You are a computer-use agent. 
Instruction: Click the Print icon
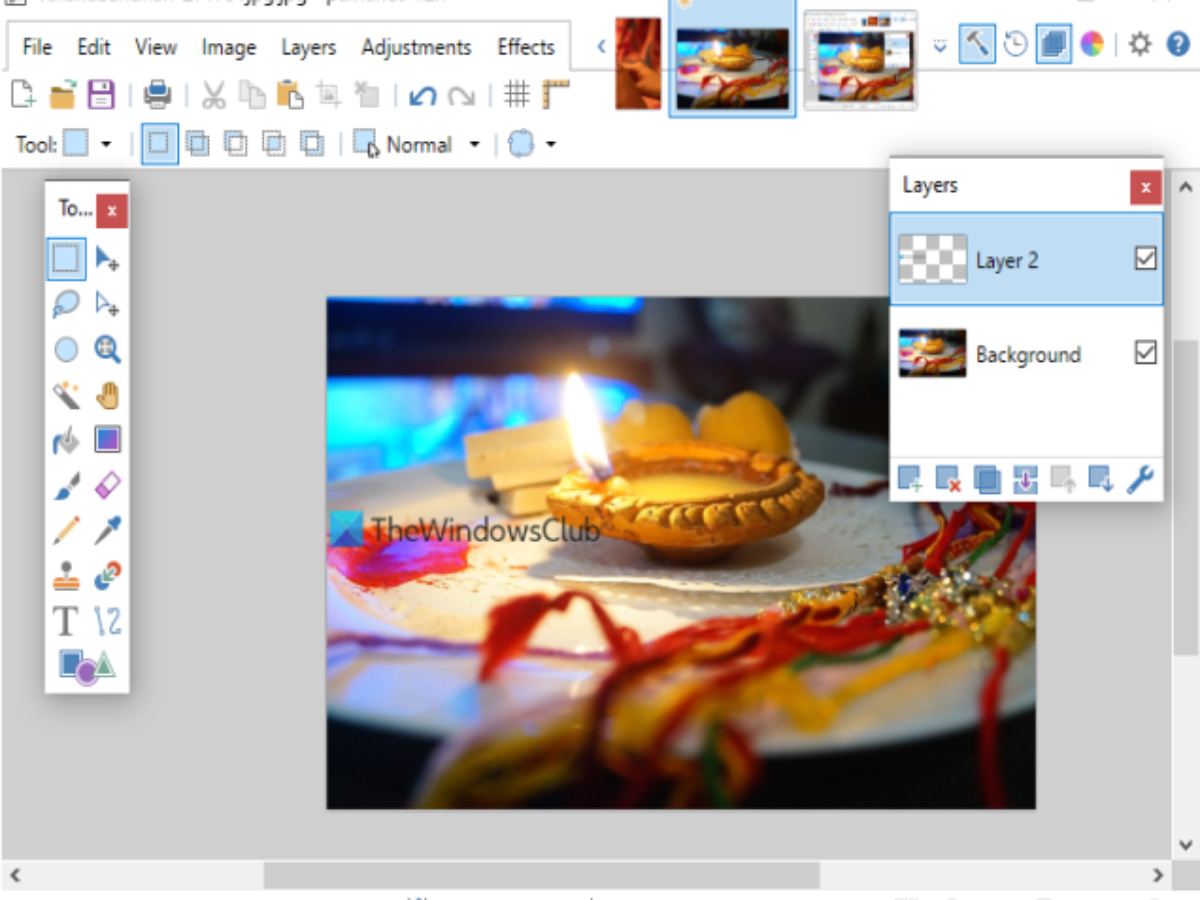tap(157, 95)
